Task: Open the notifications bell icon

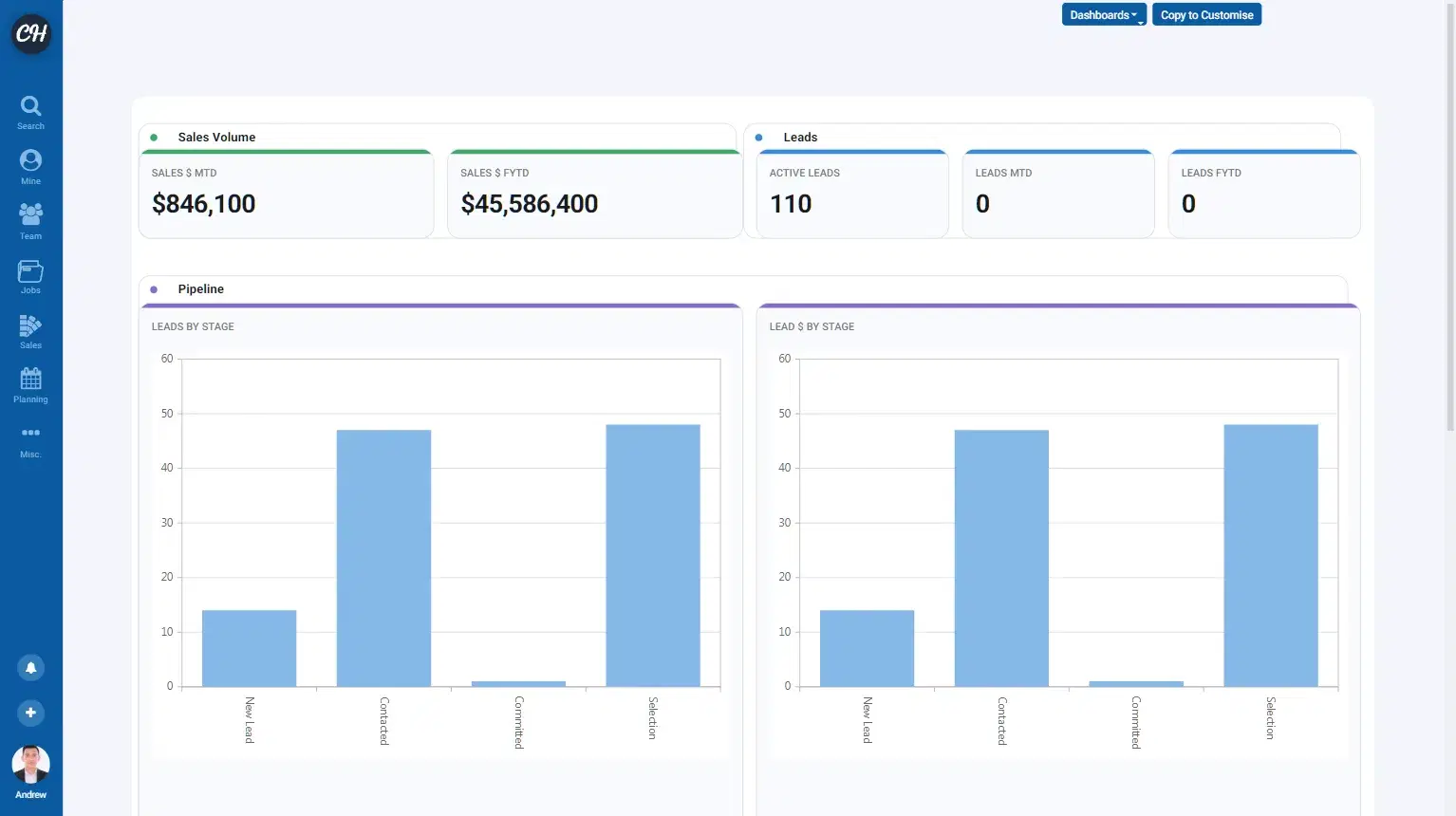Action: pyautogui.click(x=30, y=668)
